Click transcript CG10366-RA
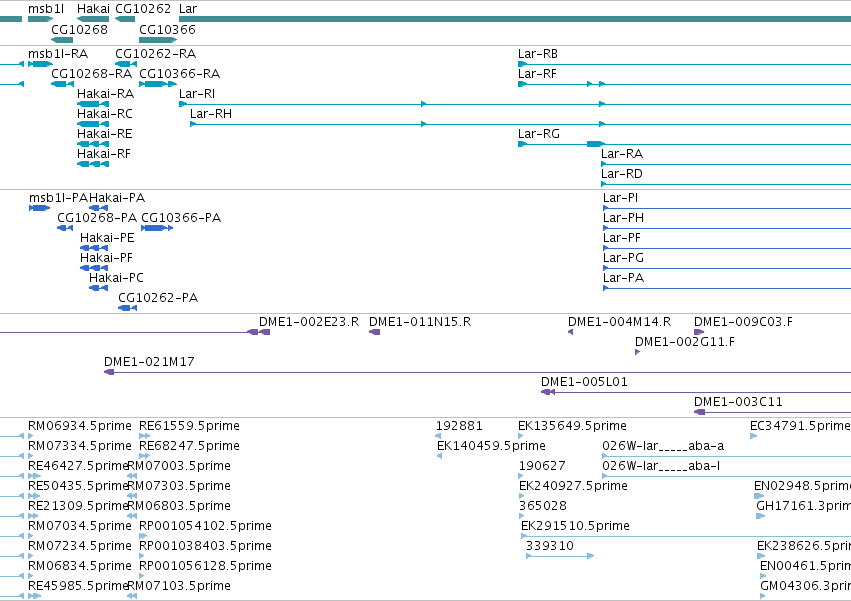 coord(180,74)
